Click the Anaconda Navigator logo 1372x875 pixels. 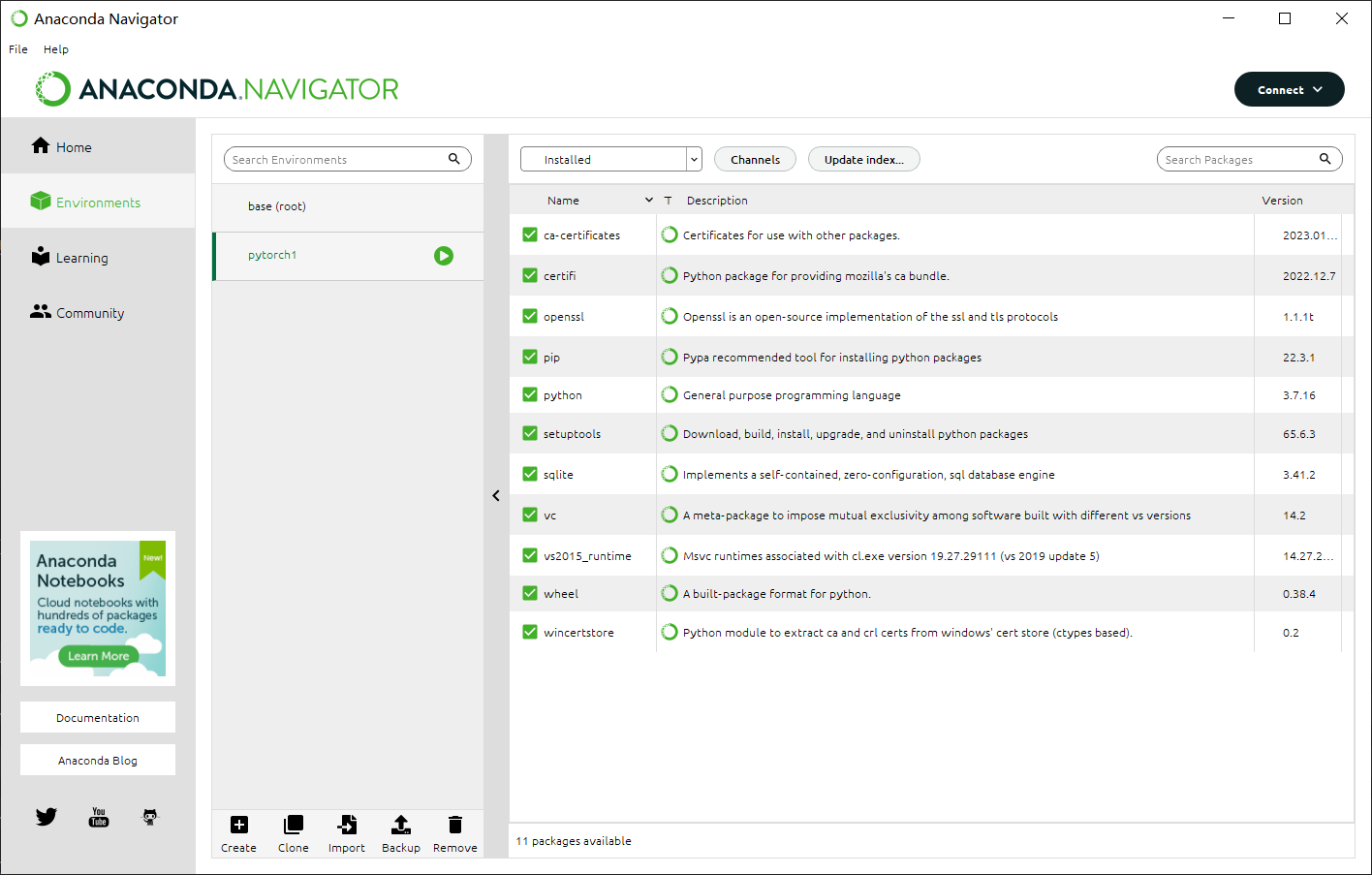217,89
